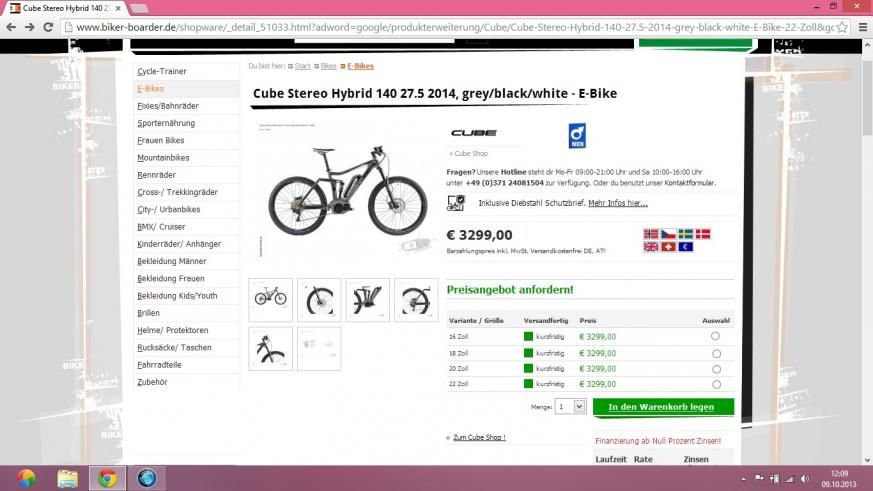Open the bike wheelie thumbnail
Screen dimensions: 873x491
pos(271,348)
